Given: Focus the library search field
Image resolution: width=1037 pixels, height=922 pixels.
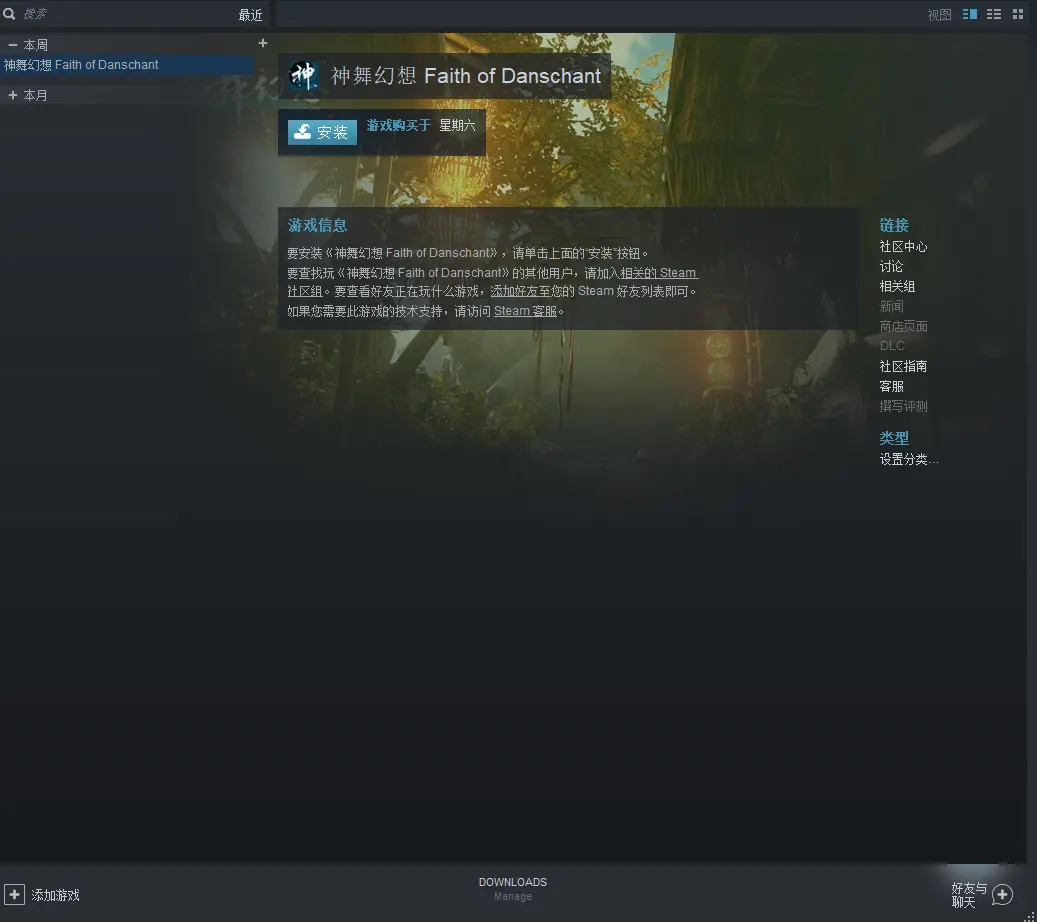Looking at the screenshot, I should point(126,14).
